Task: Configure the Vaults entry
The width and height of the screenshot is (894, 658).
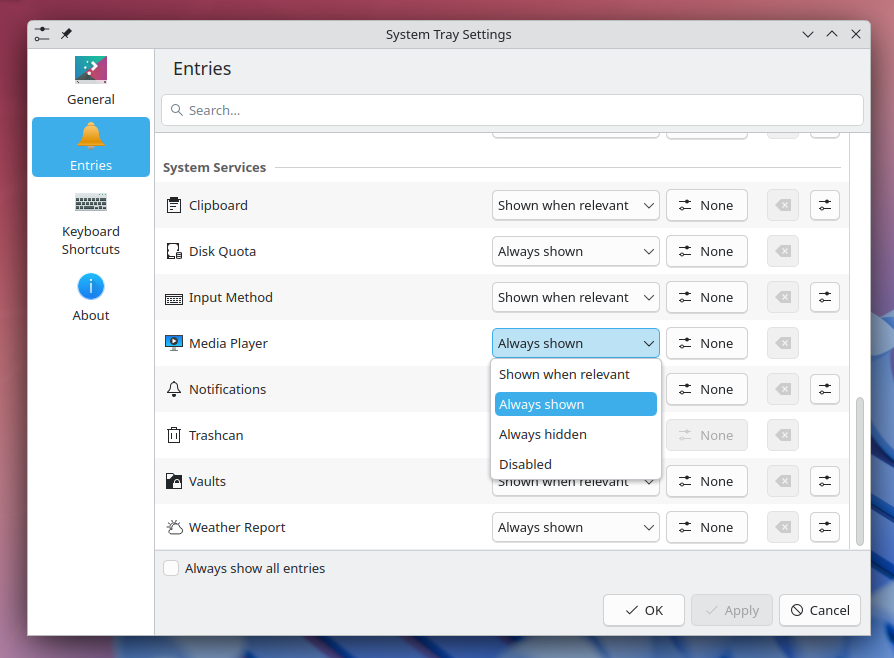Action: 825,481
